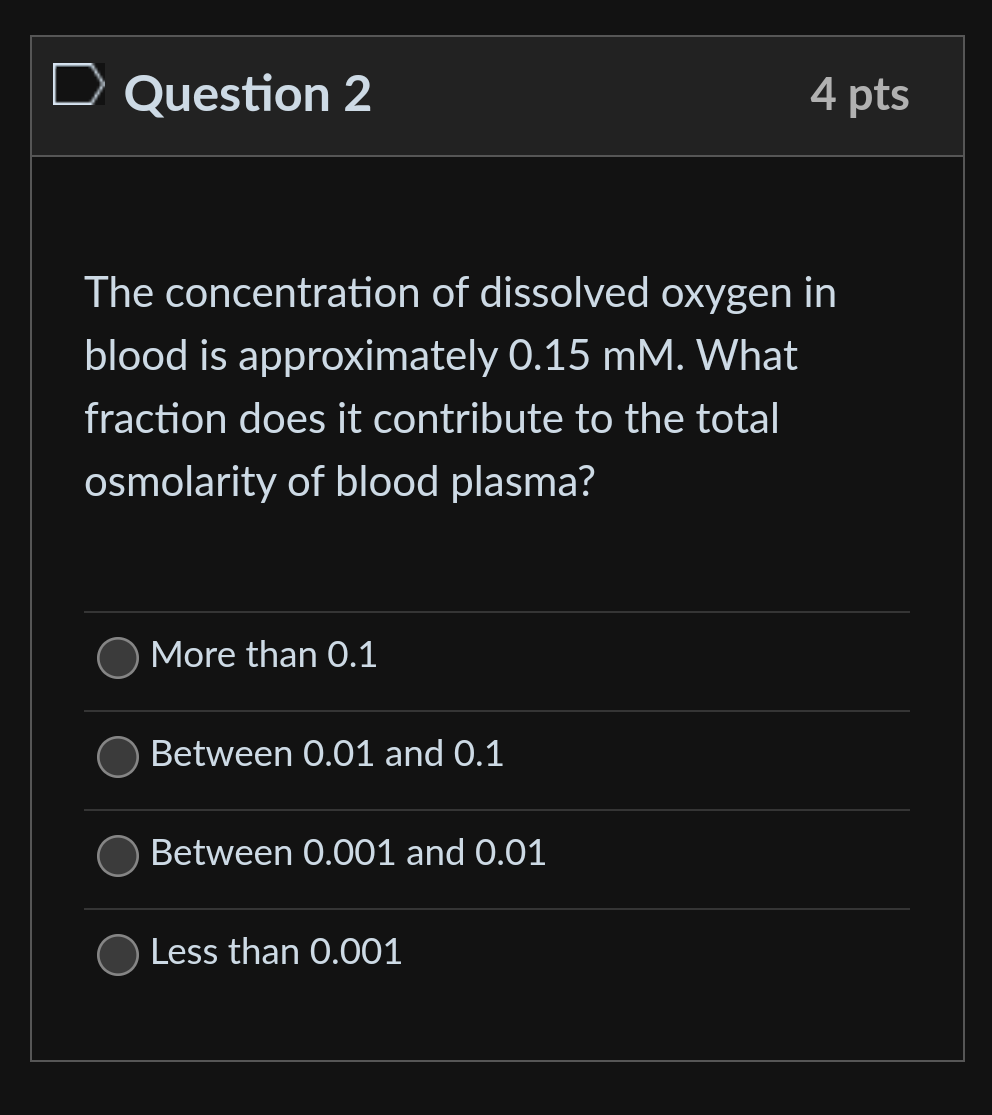This screenshot has height=1115, width=992.
Task: Click the question text about dissolved oxygen
Action: point(460,387)
